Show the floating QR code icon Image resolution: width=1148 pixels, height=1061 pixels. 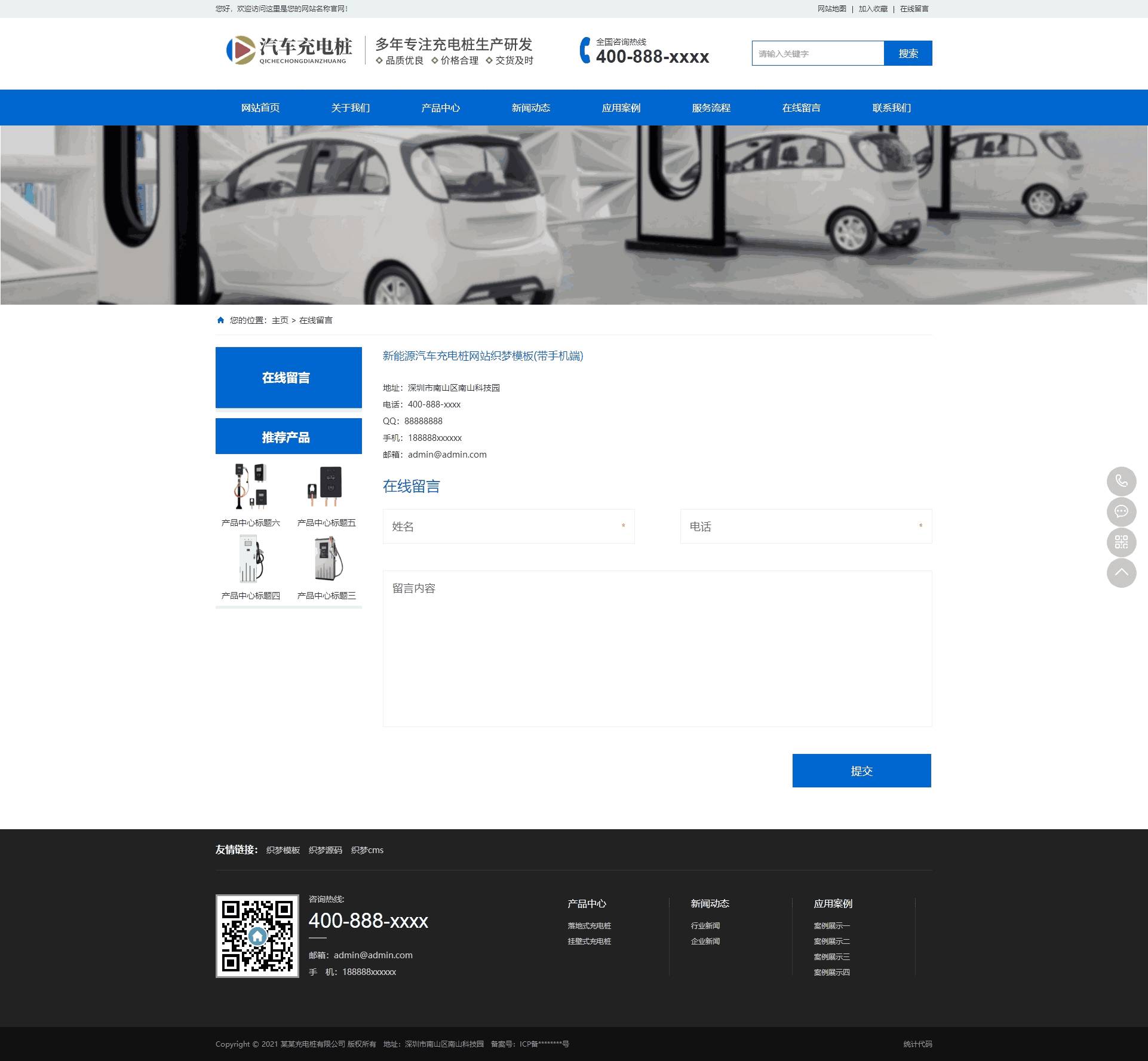point(1121,542)
